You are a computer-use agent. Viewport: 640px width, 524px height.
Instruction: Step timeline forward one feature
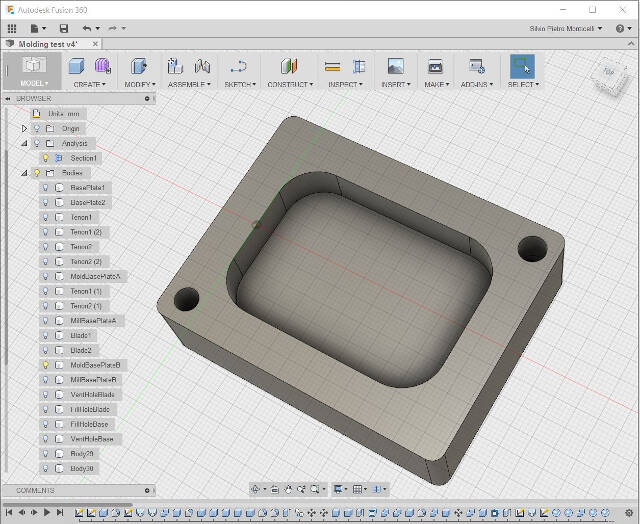tap(34, 512)
